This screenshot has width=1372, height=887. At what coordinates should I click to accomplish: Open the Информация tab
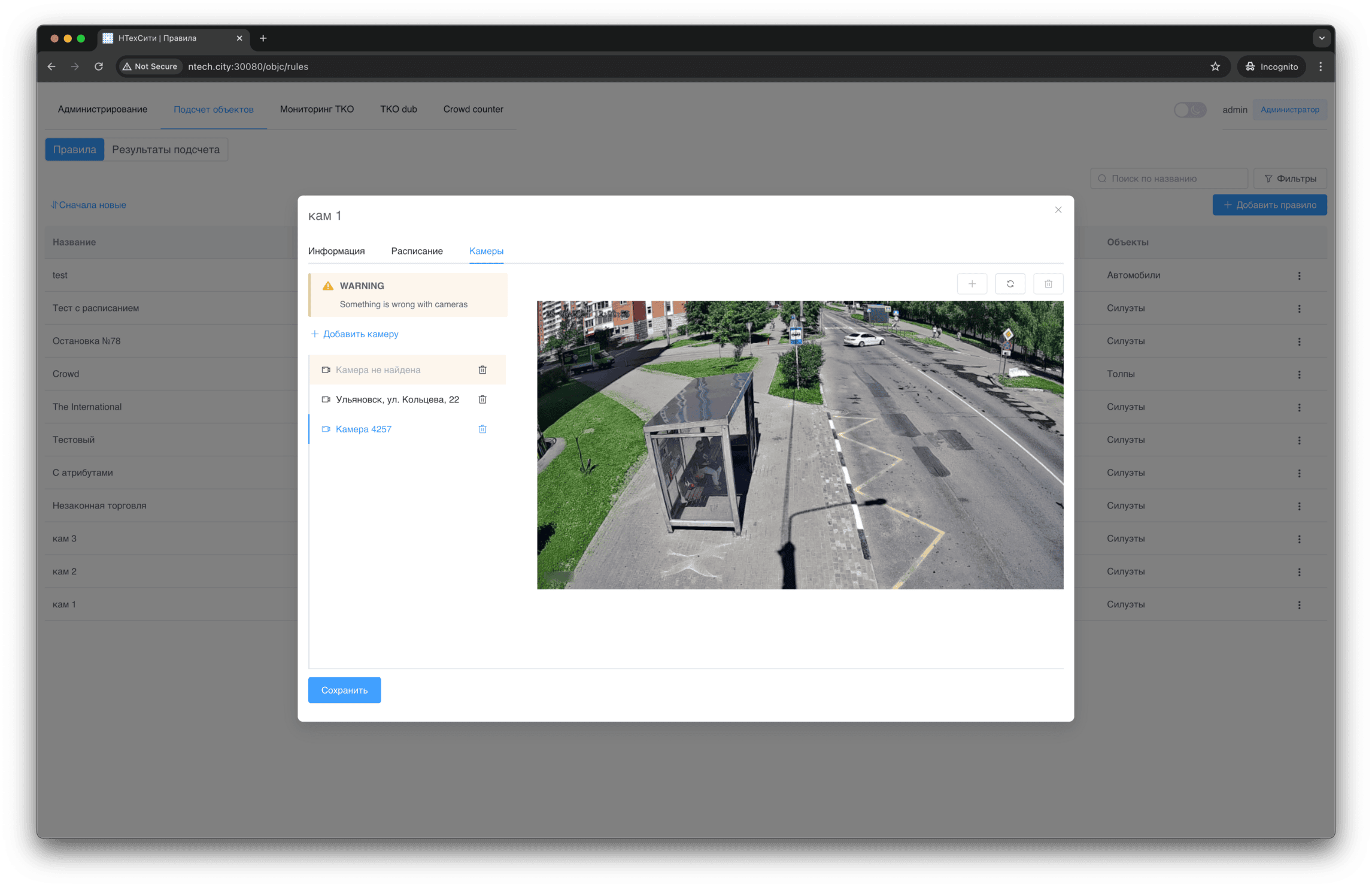(336, 251)
